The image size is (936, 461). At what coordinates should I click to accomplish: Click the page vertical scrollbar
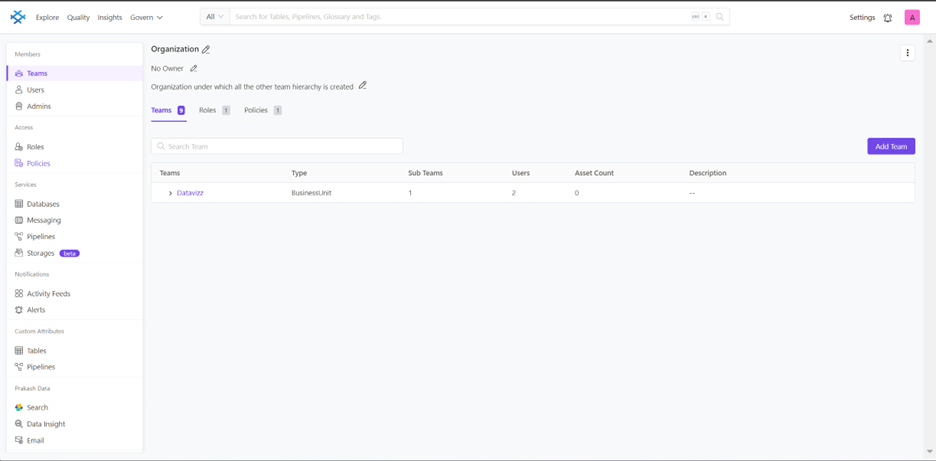(931, 240)
